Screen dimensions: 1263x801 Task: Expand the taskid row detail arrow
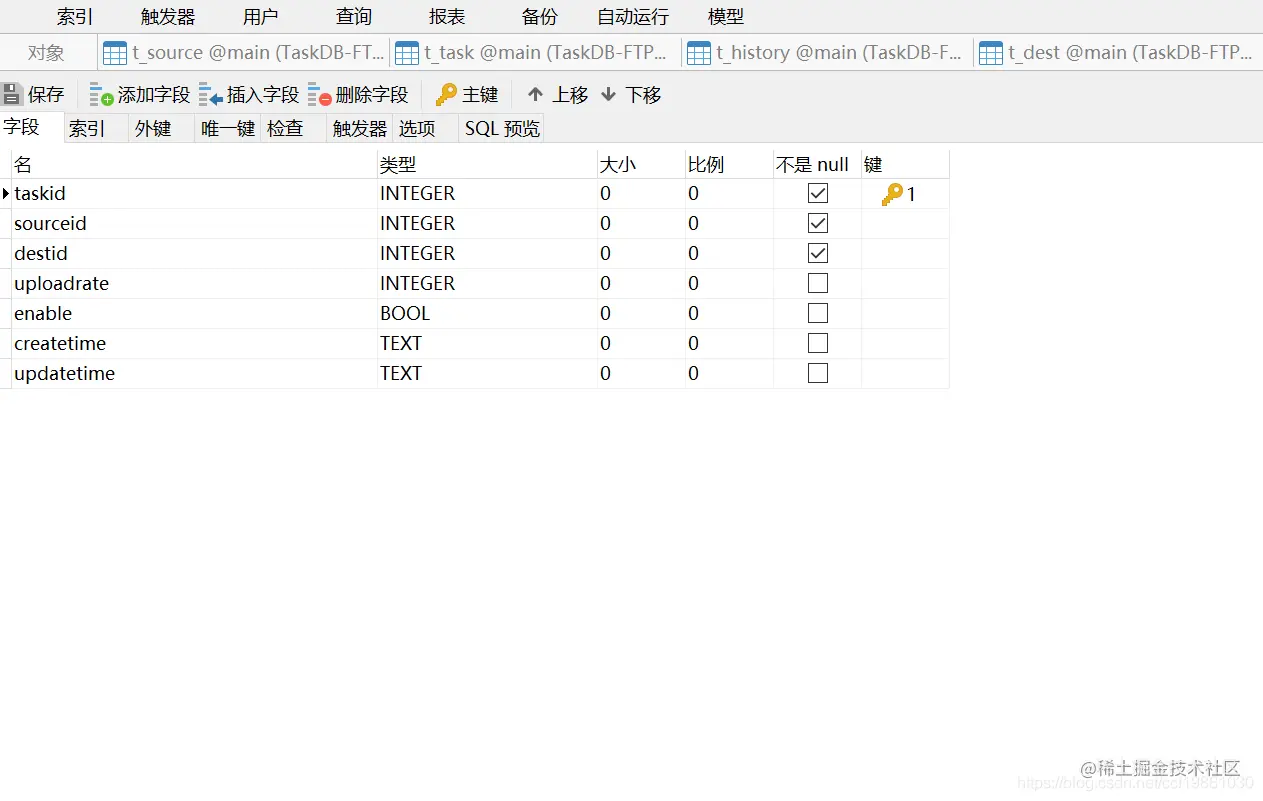(x=4, y=193)
